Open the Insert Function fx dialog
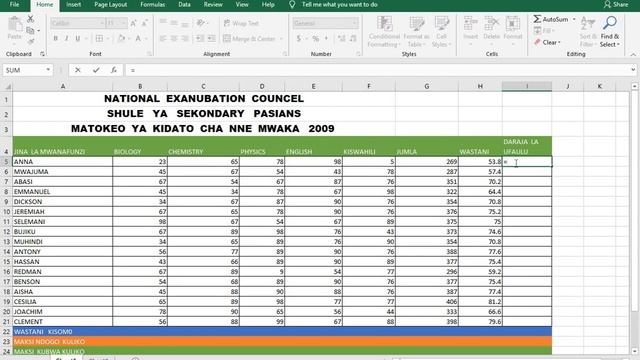The width and height of the screenshot is (640, 360). pyautogui.click(x=114, y=70)
